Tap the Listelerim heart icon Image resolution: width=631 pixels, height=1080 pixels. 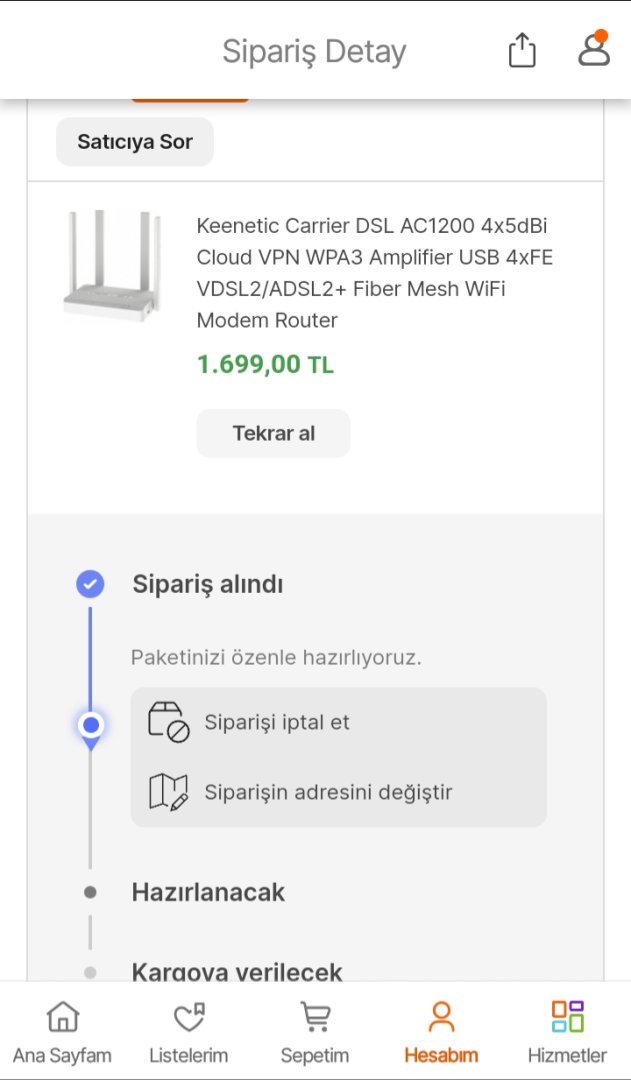pos(188,1017)
